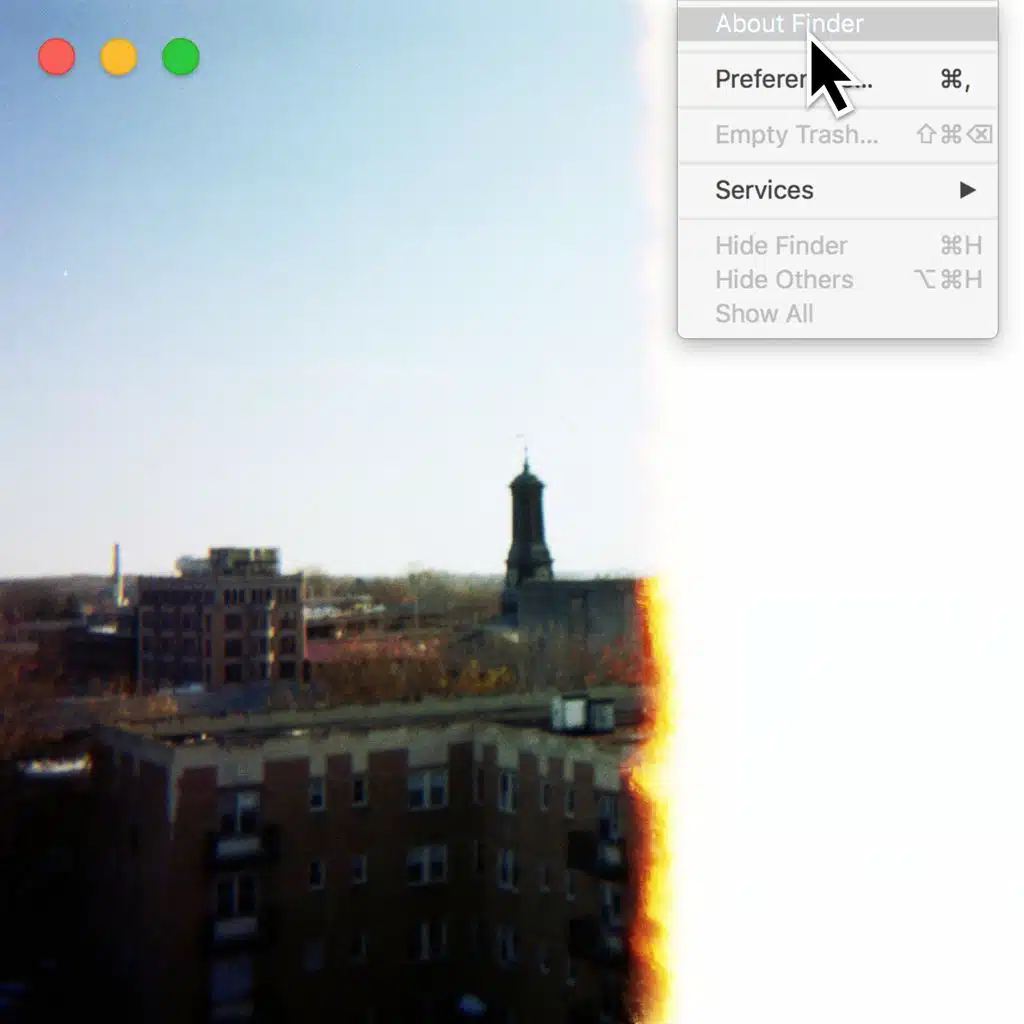Screen dimensions: 1024x1024
Task: Click the blue sky area of the photo
Action: pyautogui.click(x=300, y=250)
